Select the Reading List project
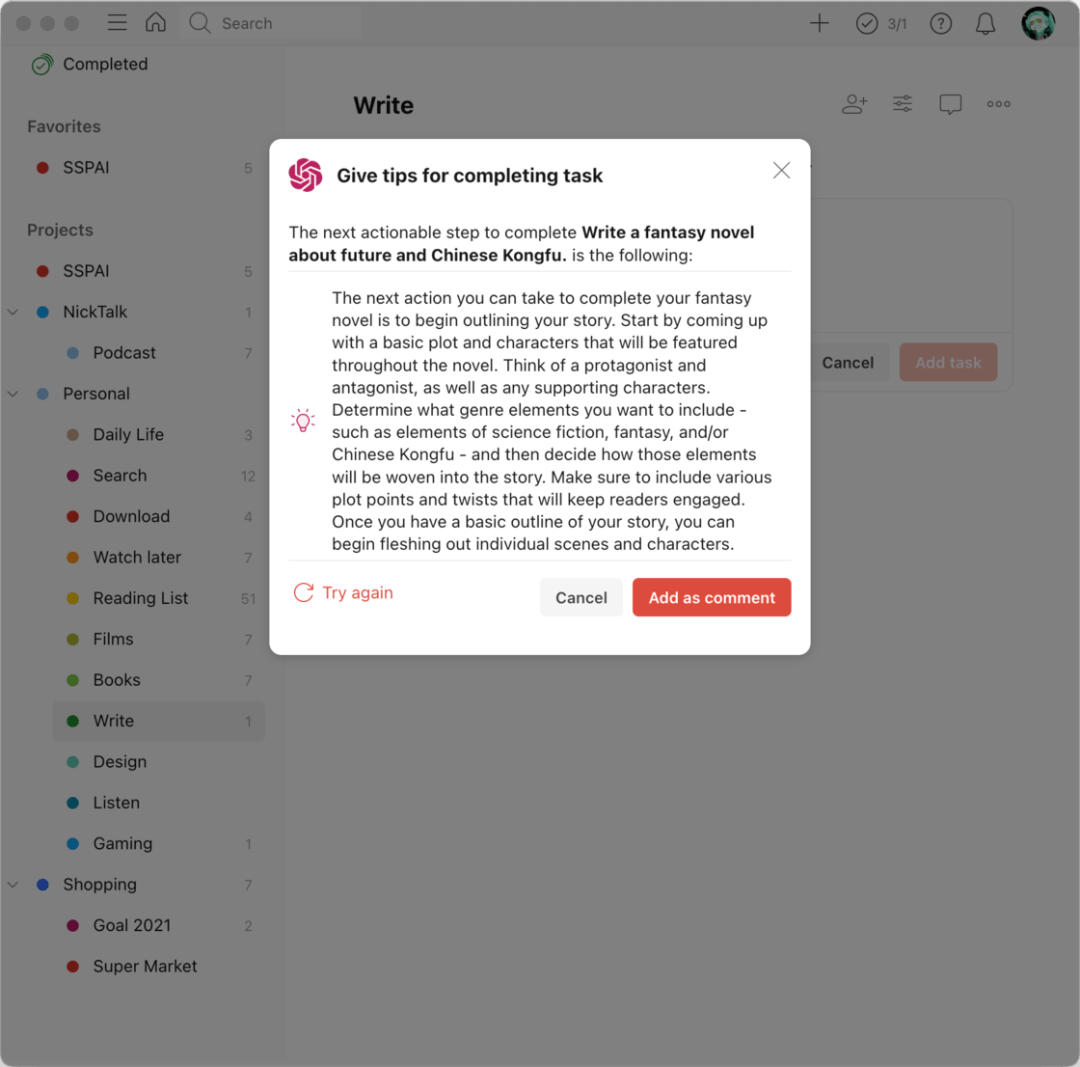1080x1067 pixels. tap(159, 598)
